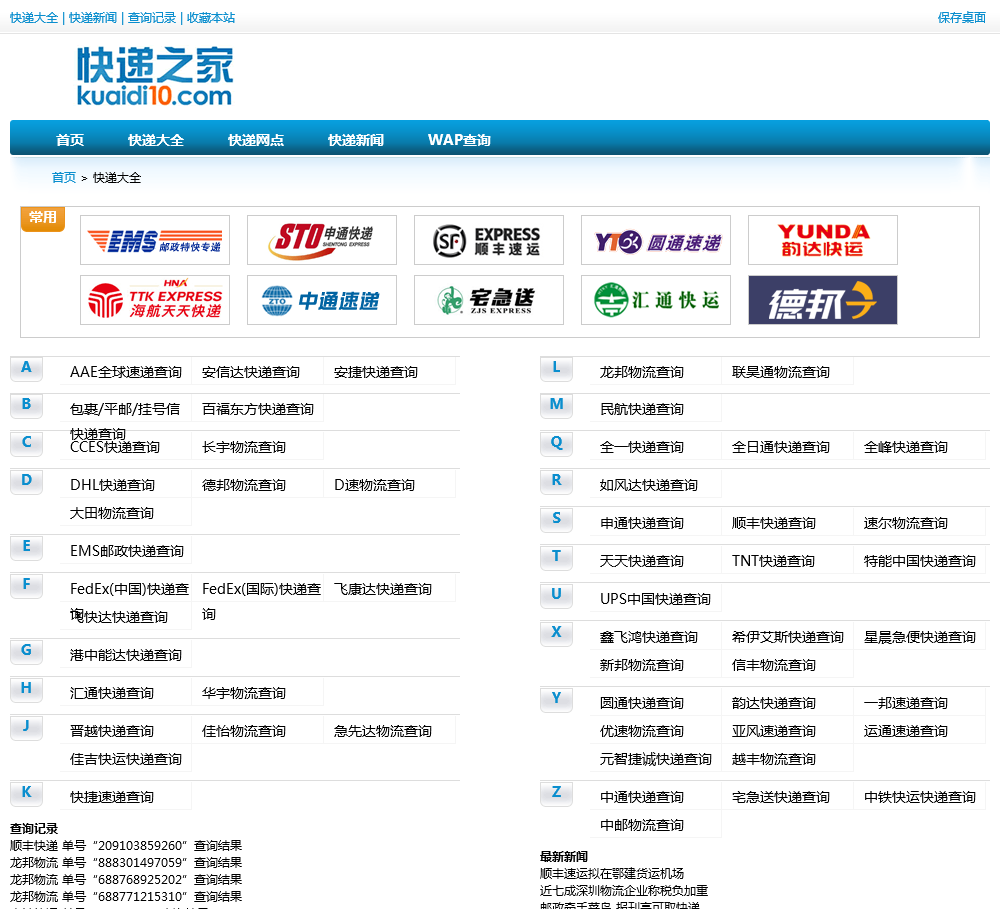Open the EMS courier logo
This screenshot has height=909, width=1000.
point(155,240)
